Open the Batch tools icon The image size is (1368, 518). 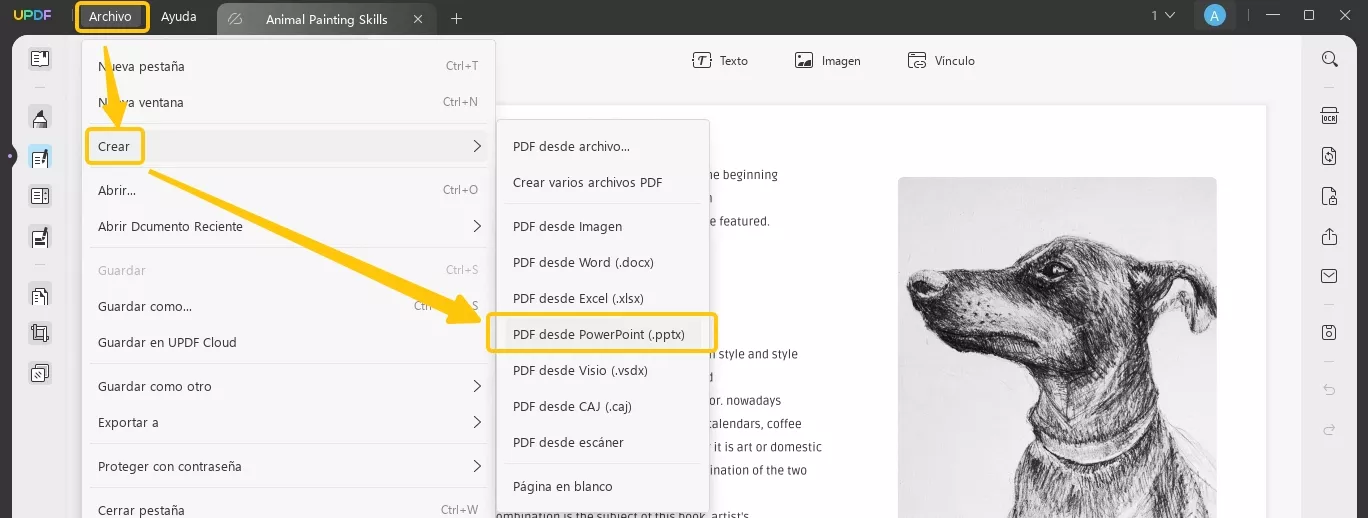coord(40,373)
